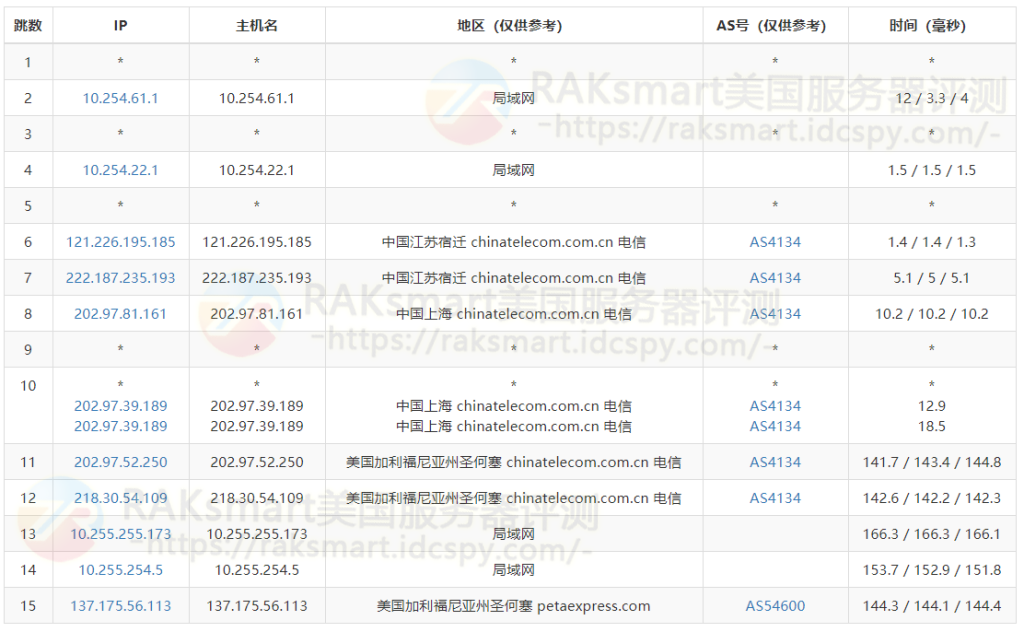Click the 局域网 region cell in hop 14
The height and width of the screenshot is (632, 1024).
pos(513,569)
